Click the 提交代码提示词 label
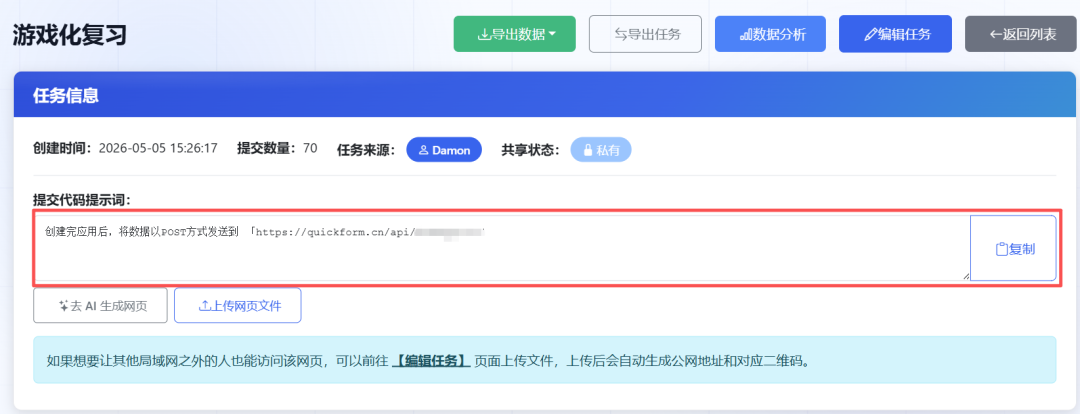 point(82,200)
